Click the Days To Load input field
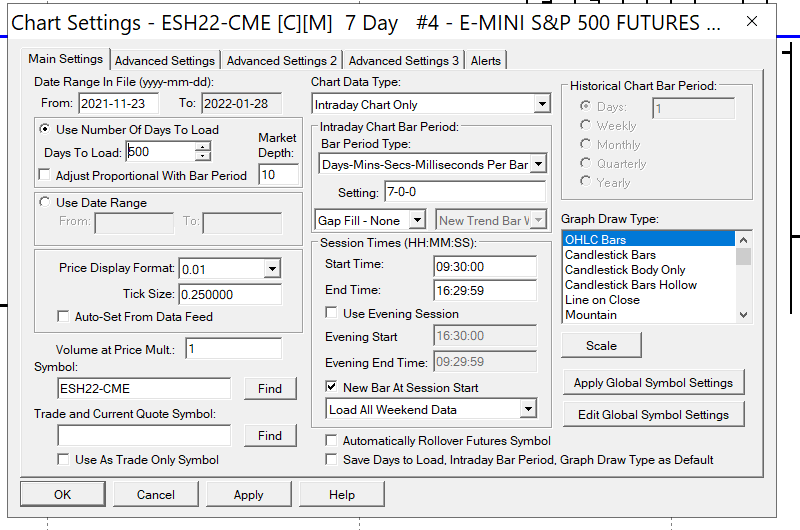 (161, 152)
